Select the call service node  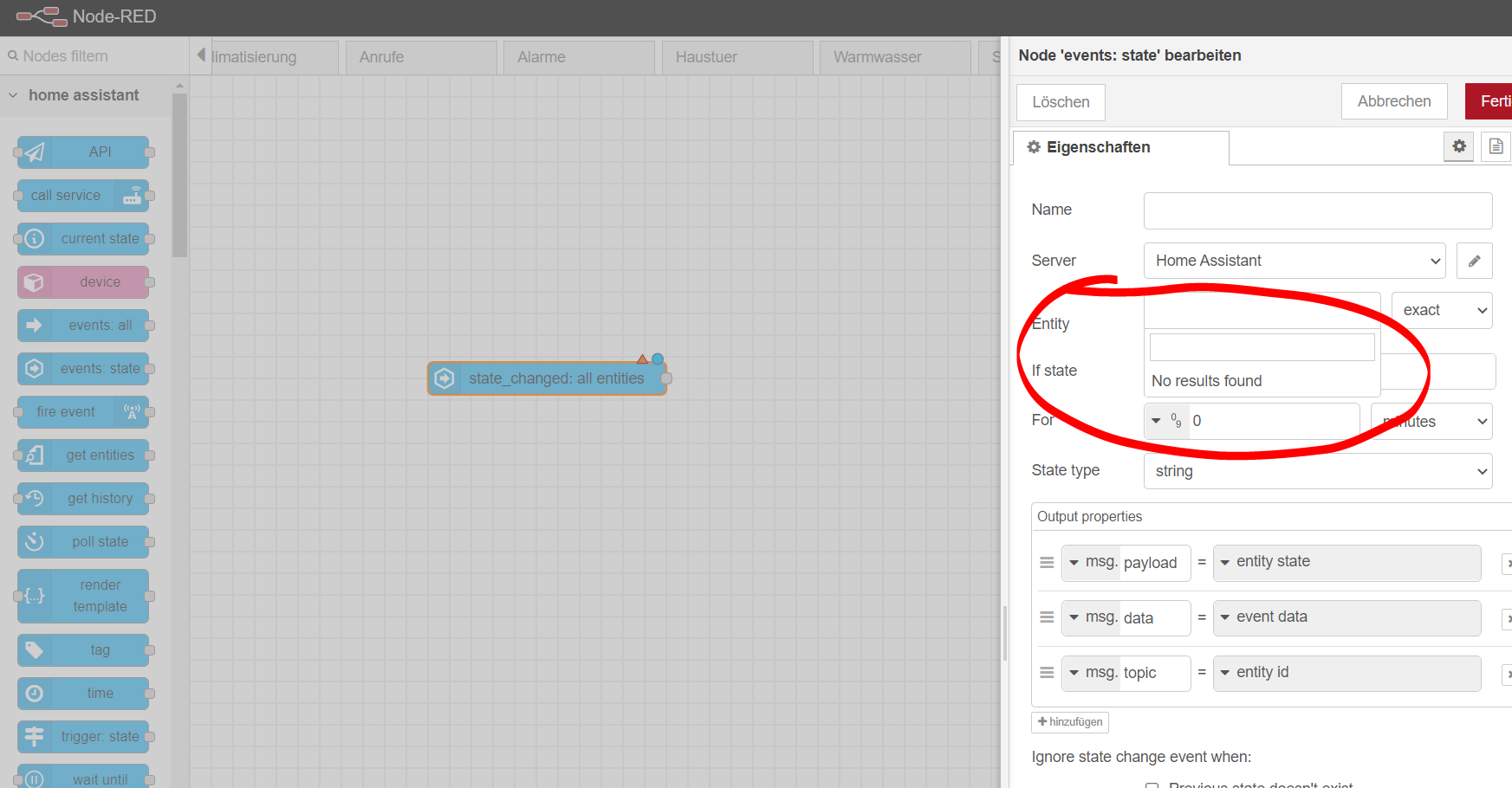pyautogui.click(x=82, y=196)
